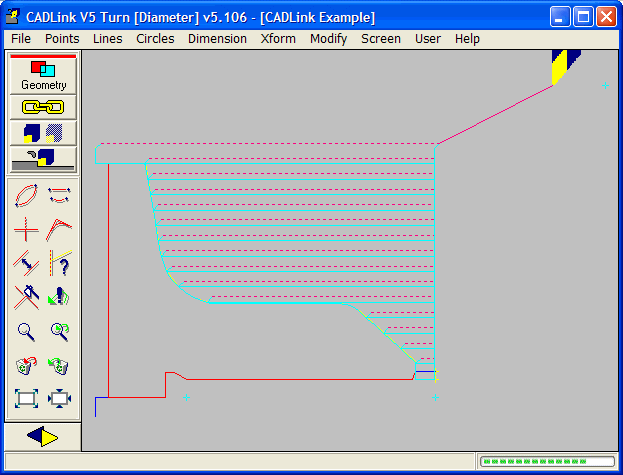Screen dimensions: 623x475
Task: Open the Screen menu
Action: pyautogui.click(x=381, y=39)
